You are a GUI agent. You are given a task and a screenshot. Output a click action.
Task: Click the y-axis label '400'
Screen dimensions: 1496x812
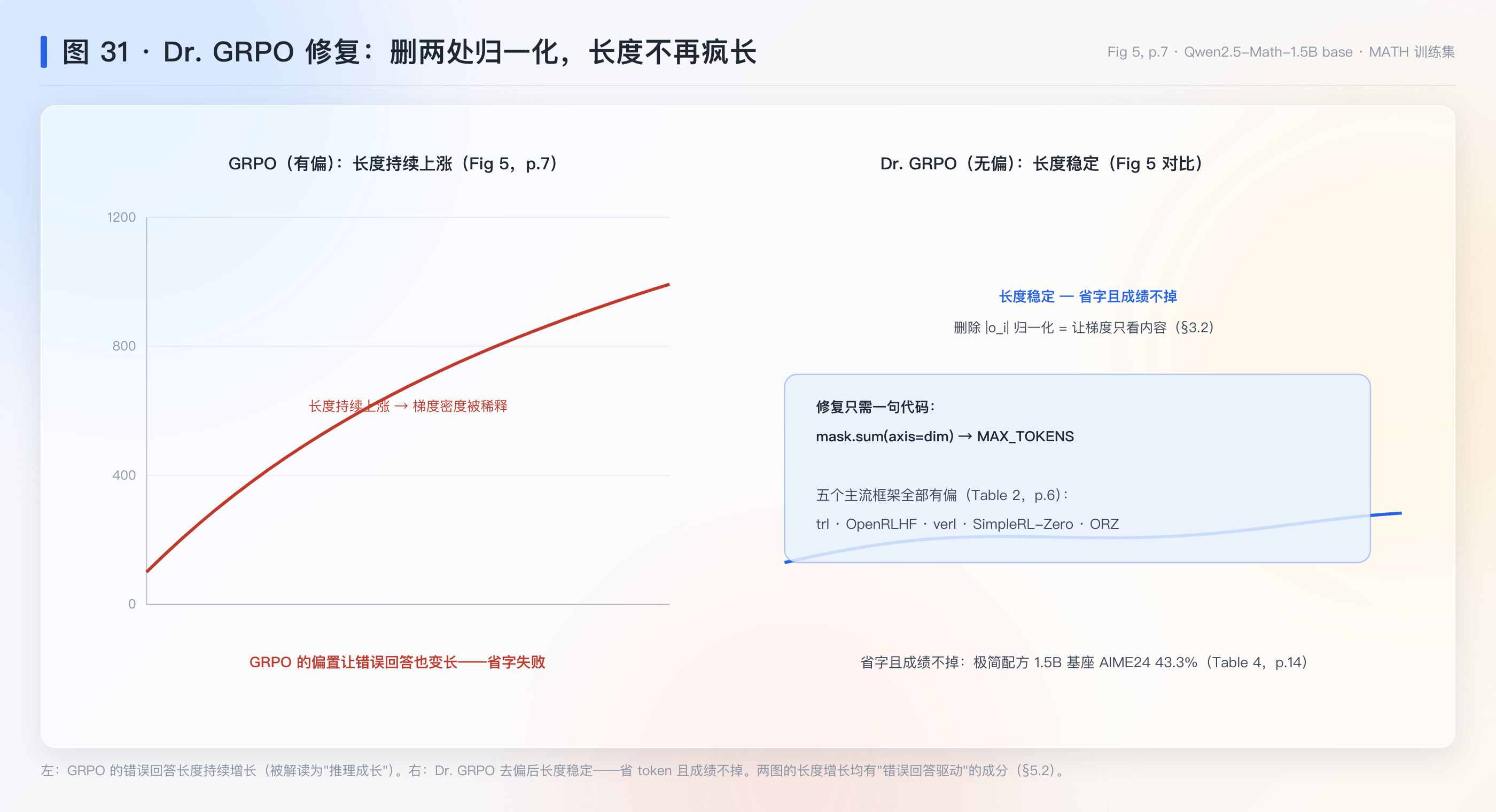click(124, 475)
